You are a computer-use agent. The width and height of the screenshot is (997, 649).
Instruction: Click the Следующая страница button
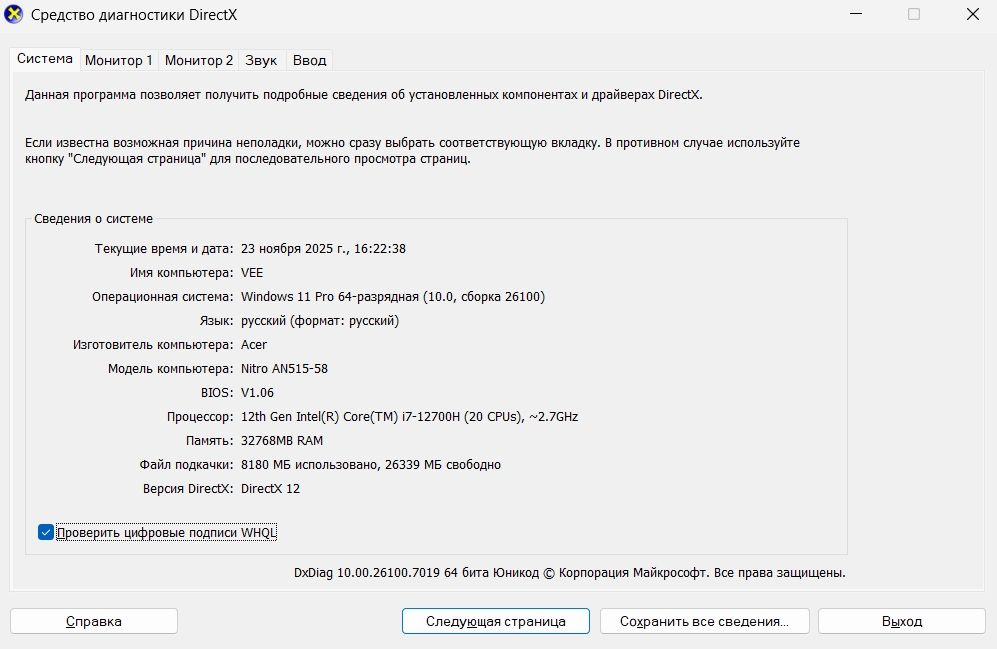coord(495,621)
